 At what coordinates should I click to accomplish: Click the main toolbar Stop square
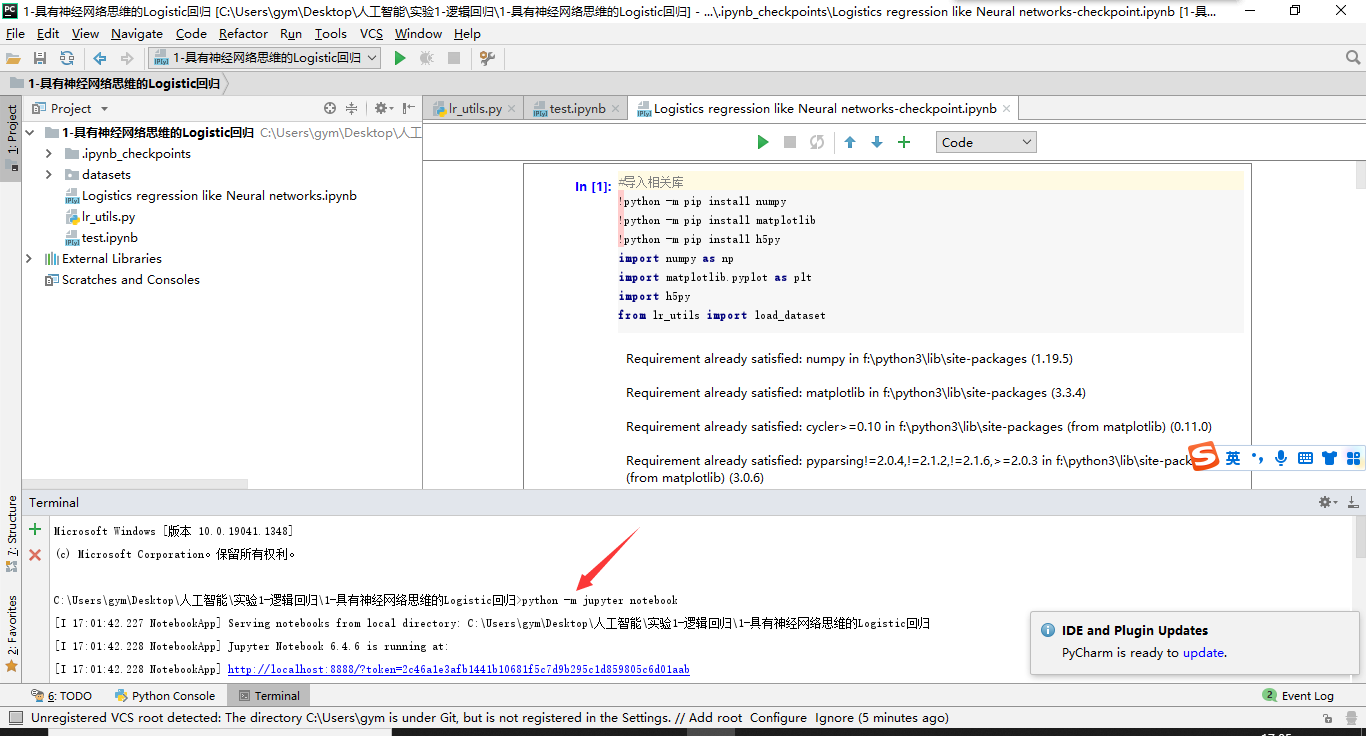[x=454, y=58]
